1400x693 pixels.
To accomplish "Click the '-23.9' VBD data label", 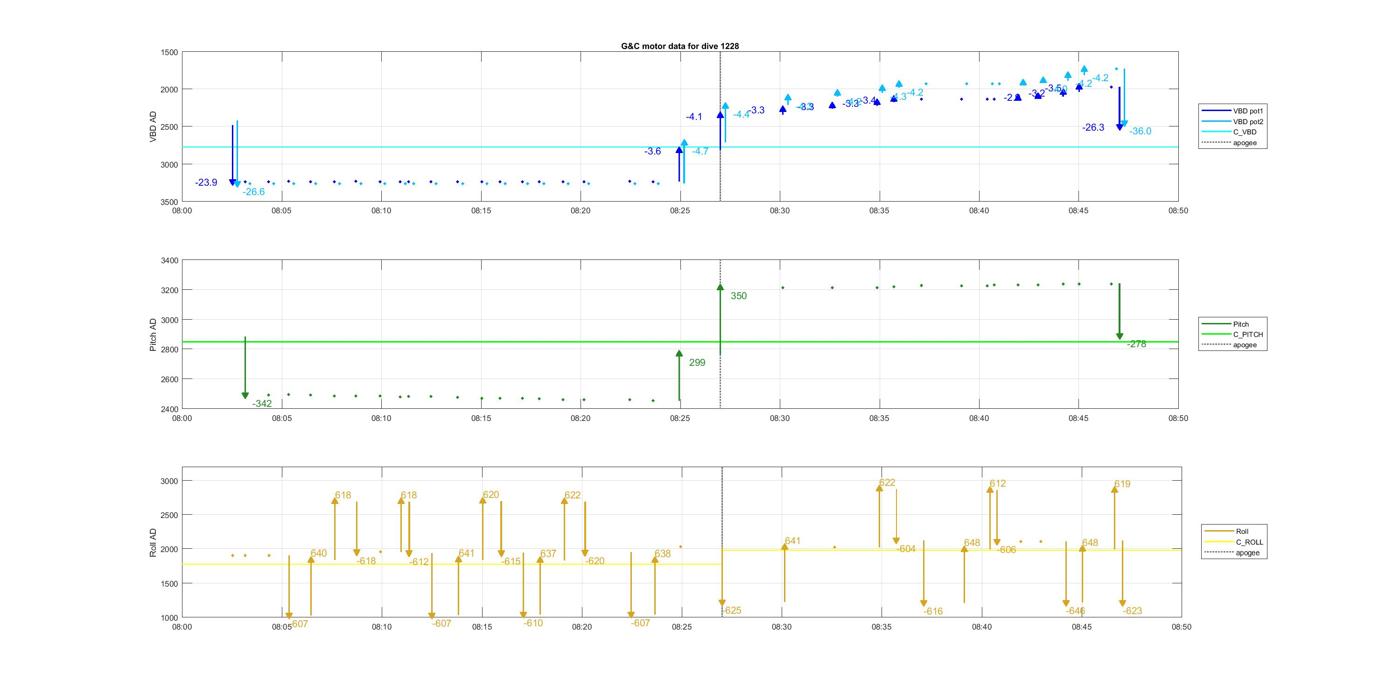I will [206, 183].
